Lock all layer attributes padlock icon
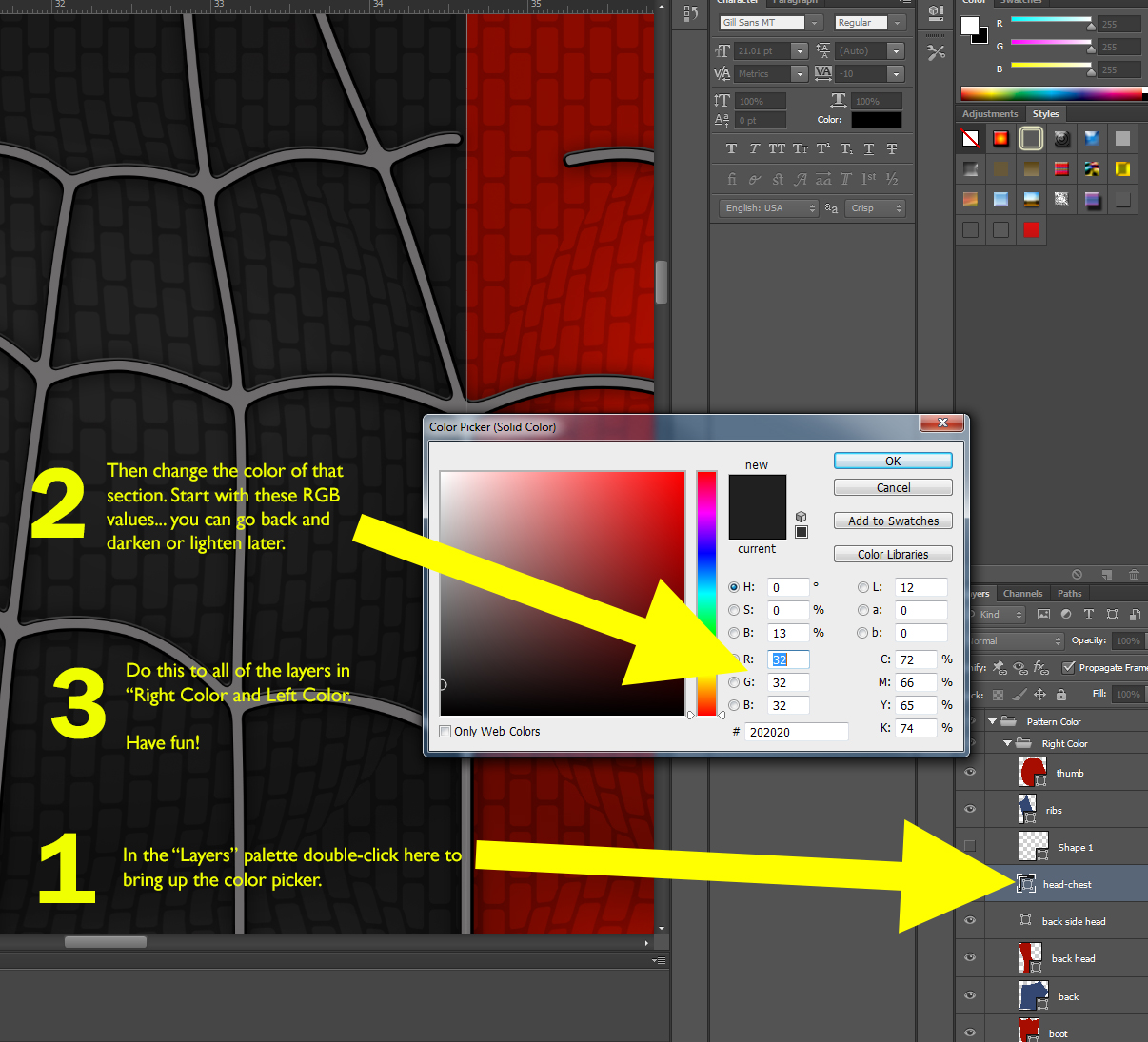Viewport: 1148px width, 1042px height. click(x=1060, y=695)
